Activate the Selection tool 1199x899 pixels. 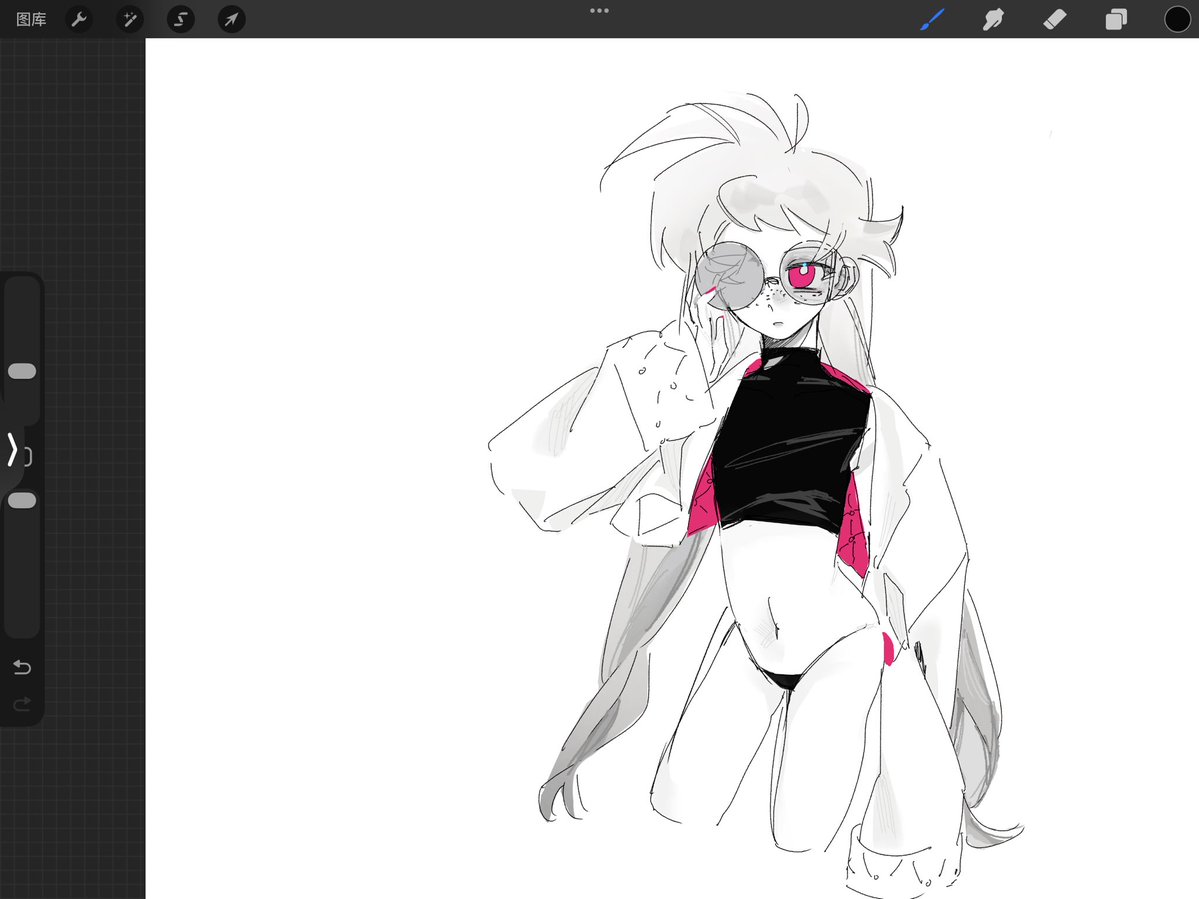pyautogui.click(x=180, y=19)
